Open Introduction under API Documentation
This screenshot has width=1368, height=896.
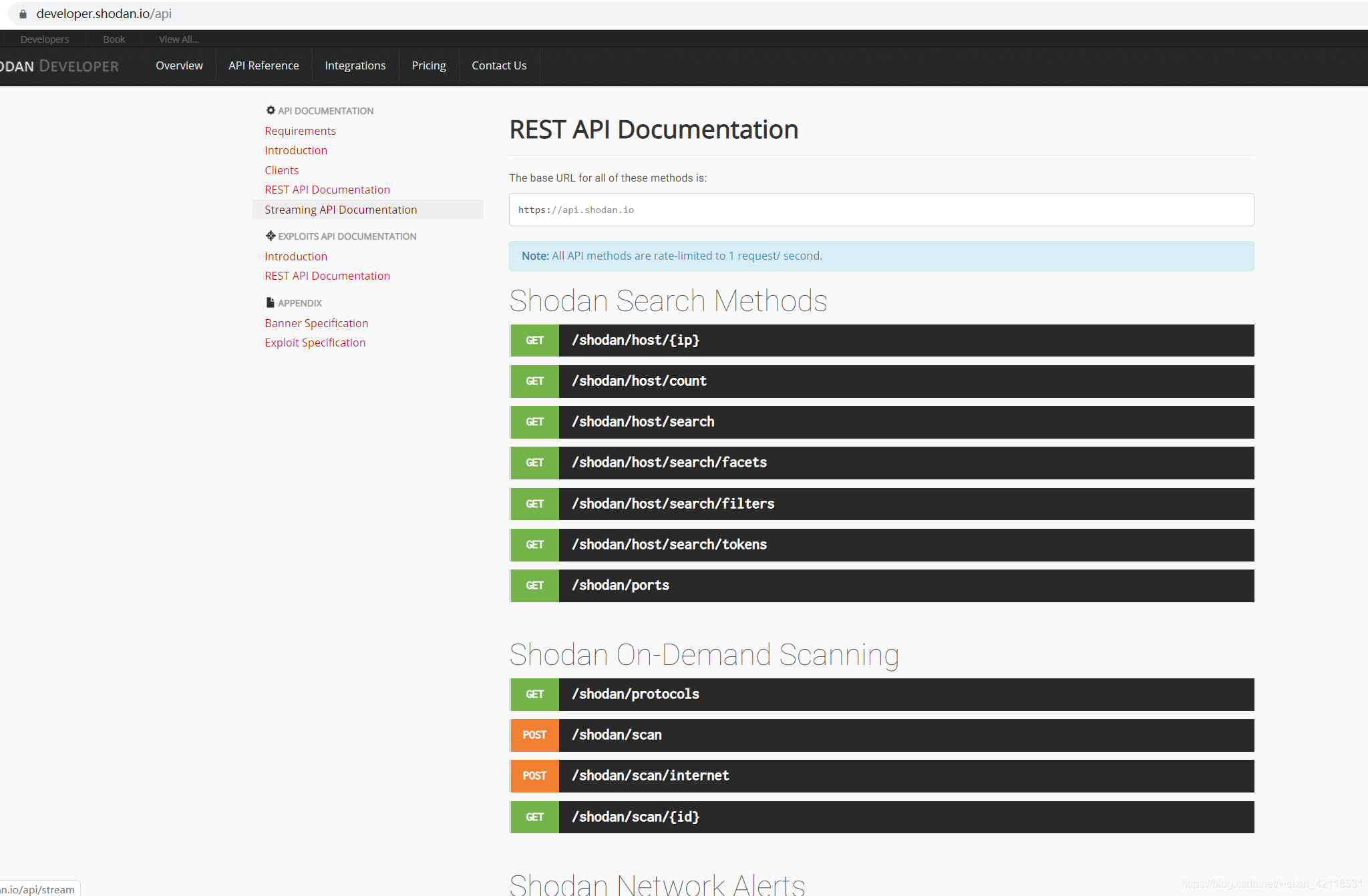[x=296, y=150]
